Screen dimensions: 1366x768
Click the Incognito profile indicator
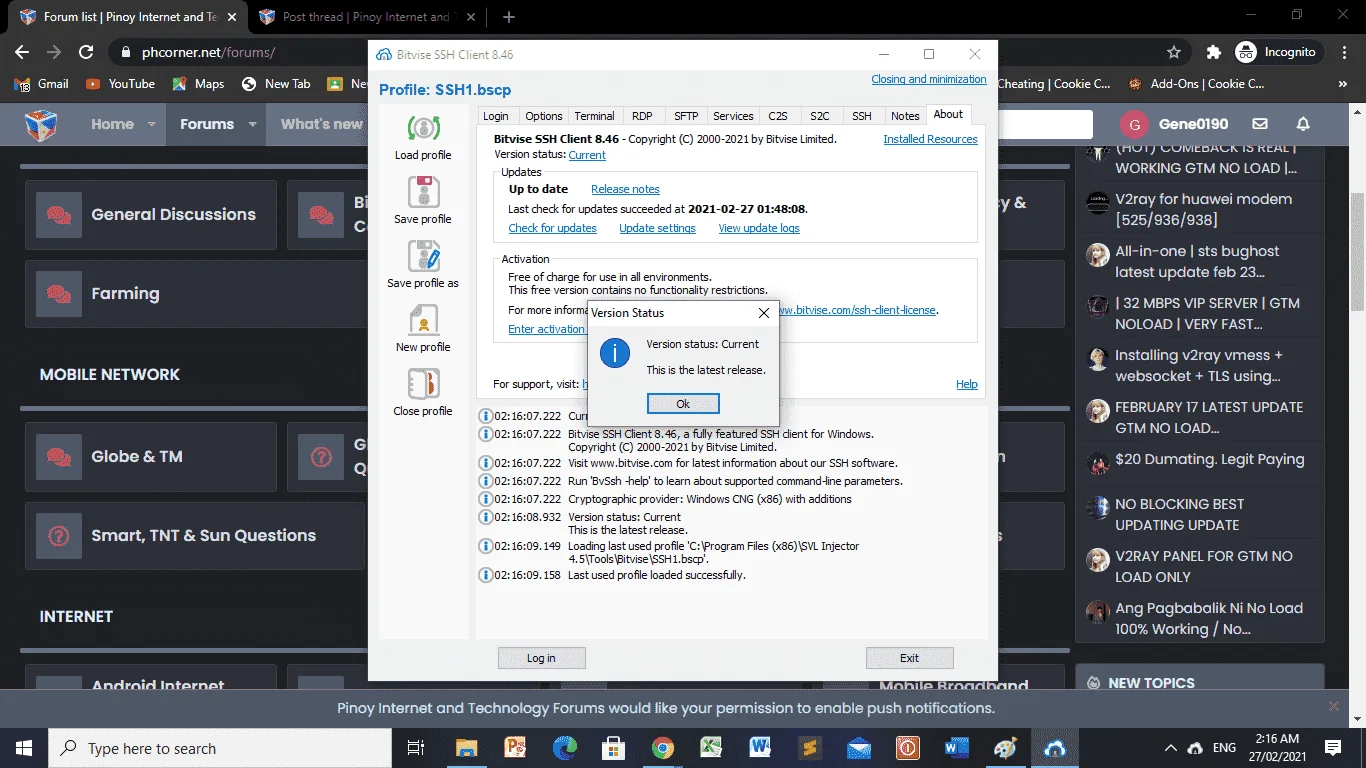[x=1279, y=52]
